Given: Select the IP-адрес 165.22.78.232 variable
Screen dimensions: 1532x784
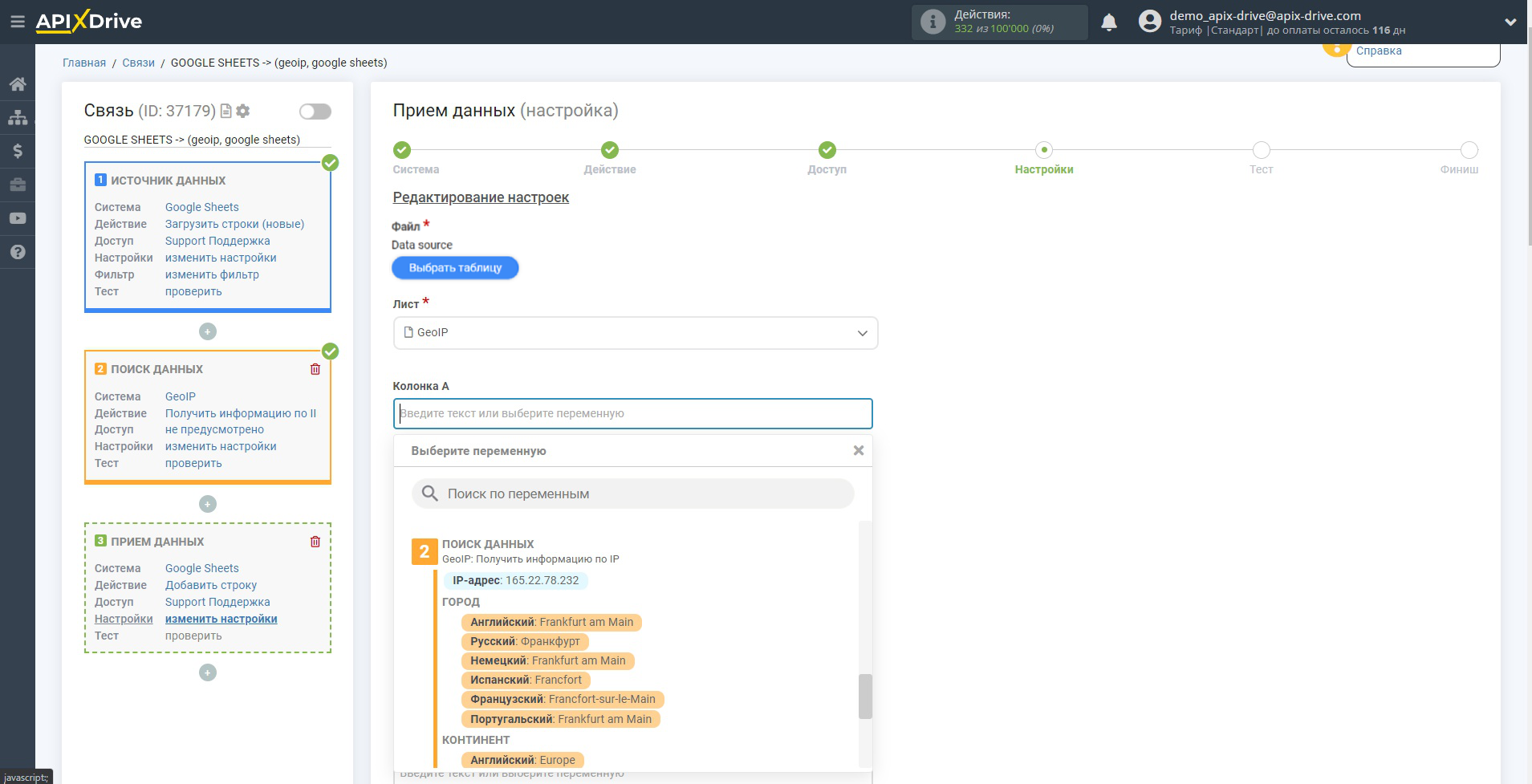Looking at the screenshot, I should click(516, 580).
